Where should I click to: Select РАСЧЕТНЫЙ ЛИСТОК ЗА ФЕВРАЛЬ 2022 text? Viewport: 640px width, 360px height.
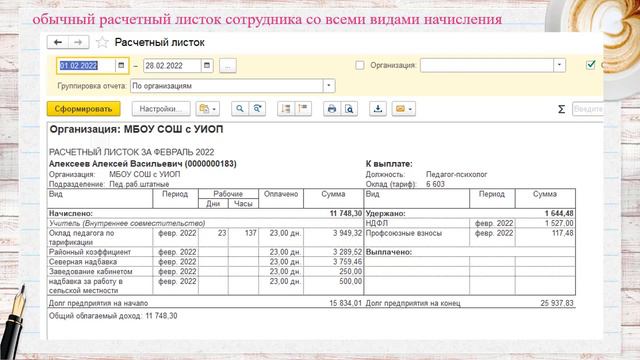[131, 152]
